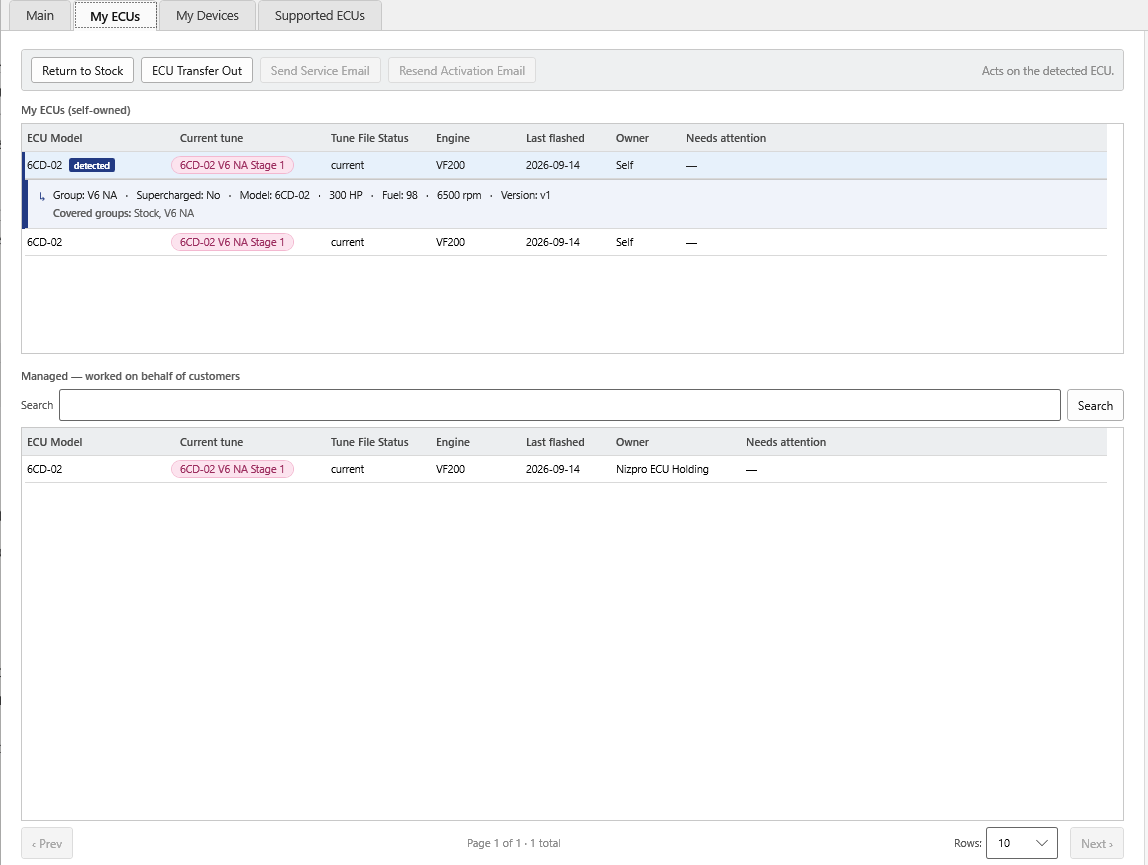Click the expanded detail arrow icon

(x=42, y=196)
